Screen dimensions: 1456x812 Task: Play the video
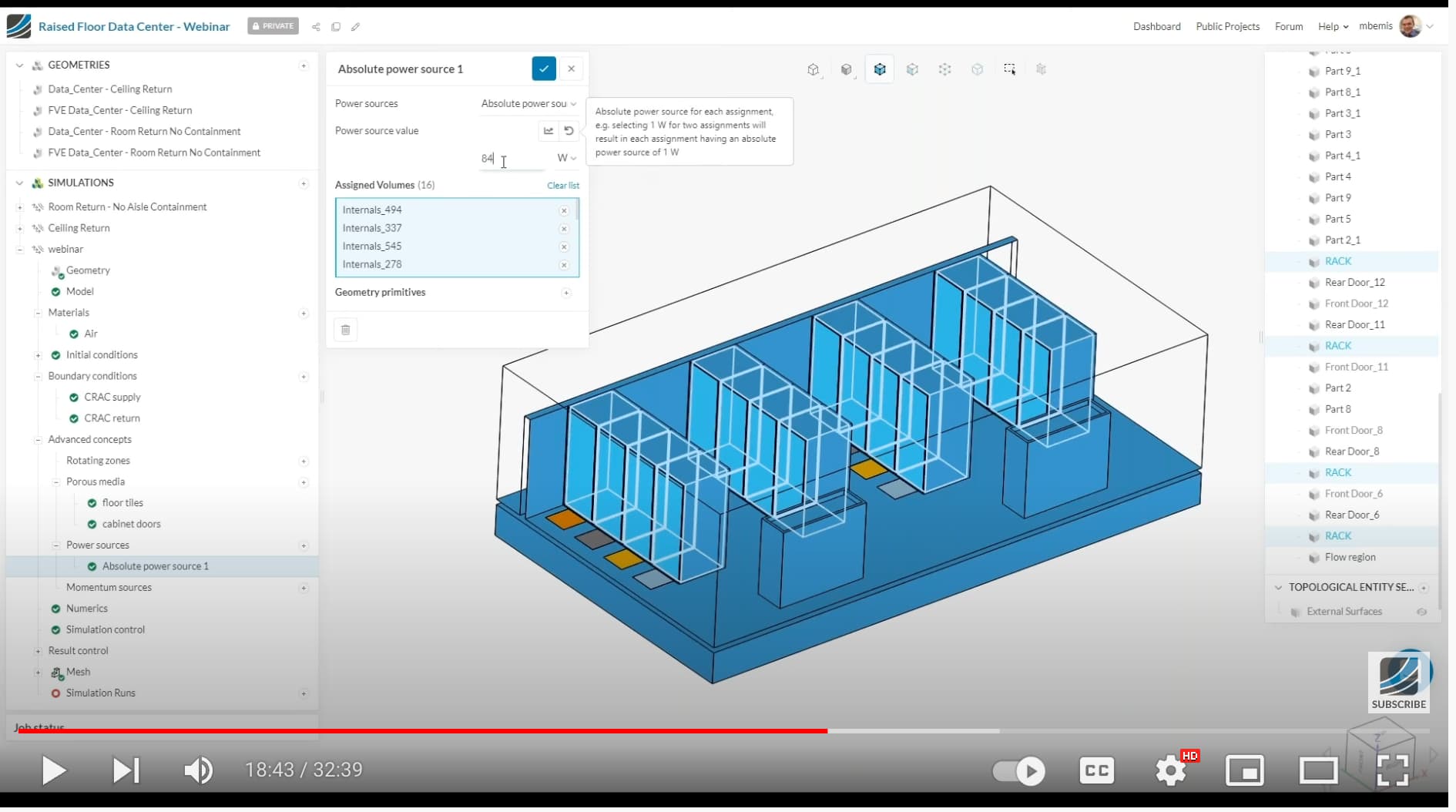coord(53,770)
